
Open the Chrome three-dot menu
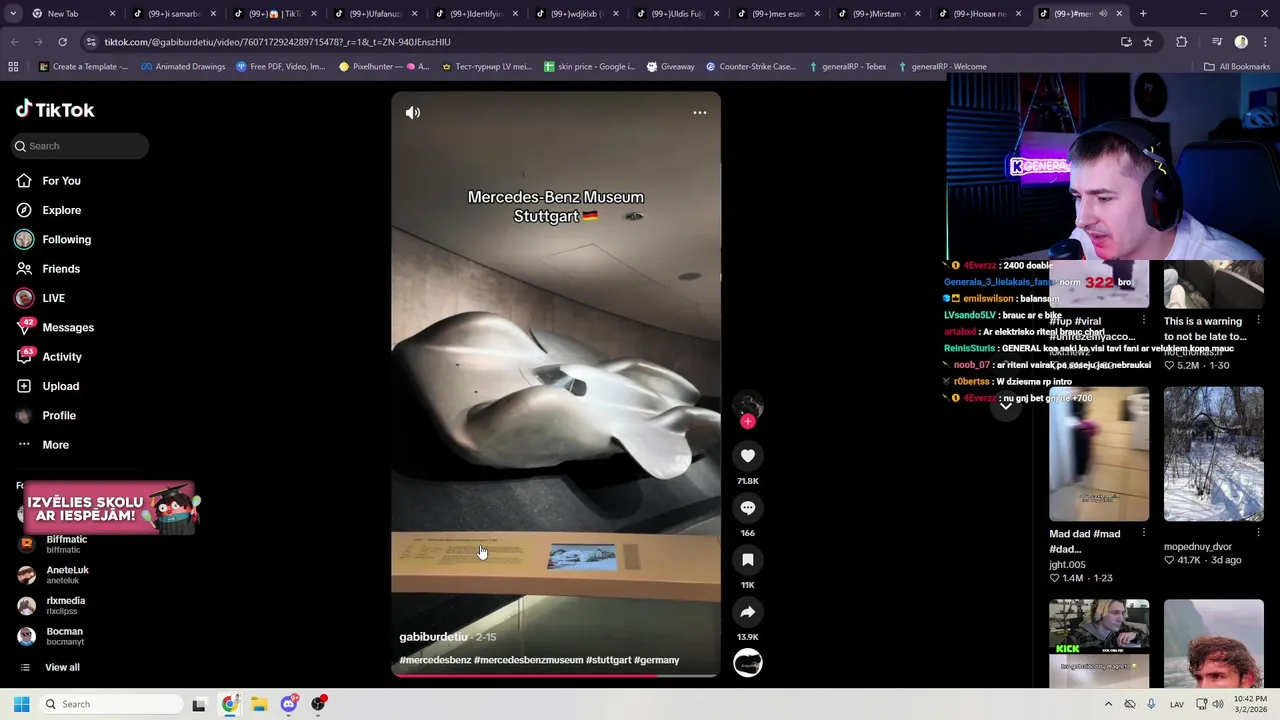pos(1264,42)
